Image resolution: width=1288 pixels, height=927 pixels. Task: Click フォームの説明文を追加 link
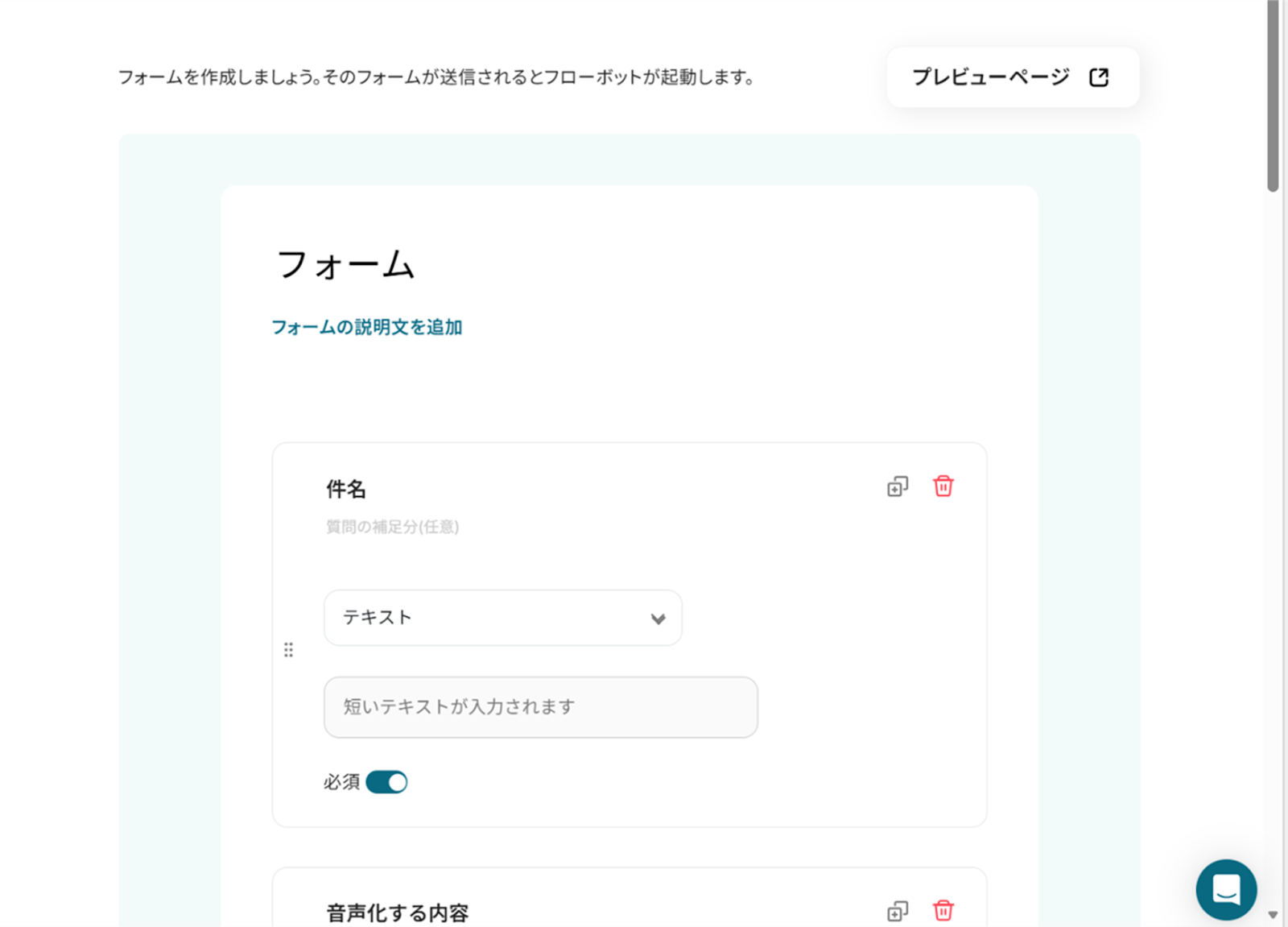(367, 327)
